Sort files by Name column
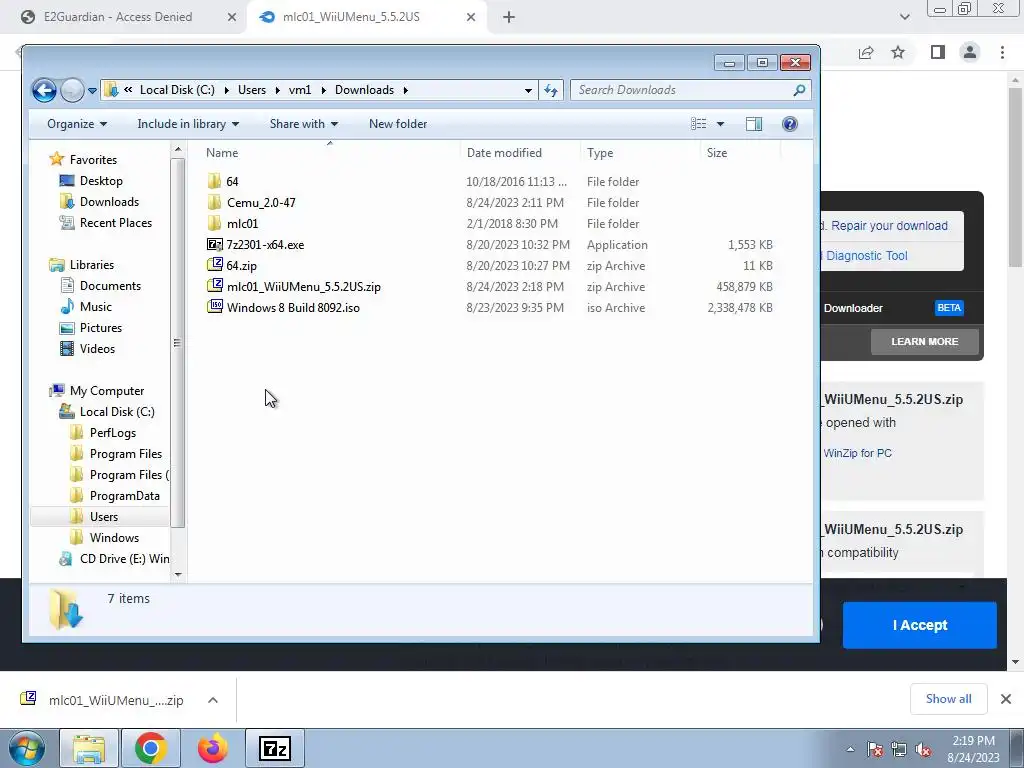 tap(222, 153)
